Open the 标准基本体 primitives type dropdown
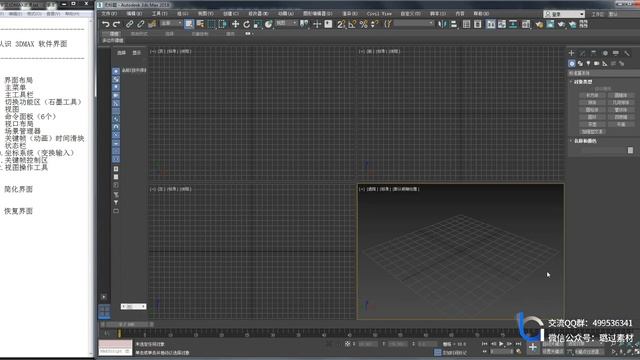Viewport: 640px width, 360px height. [x=604, y=73]
